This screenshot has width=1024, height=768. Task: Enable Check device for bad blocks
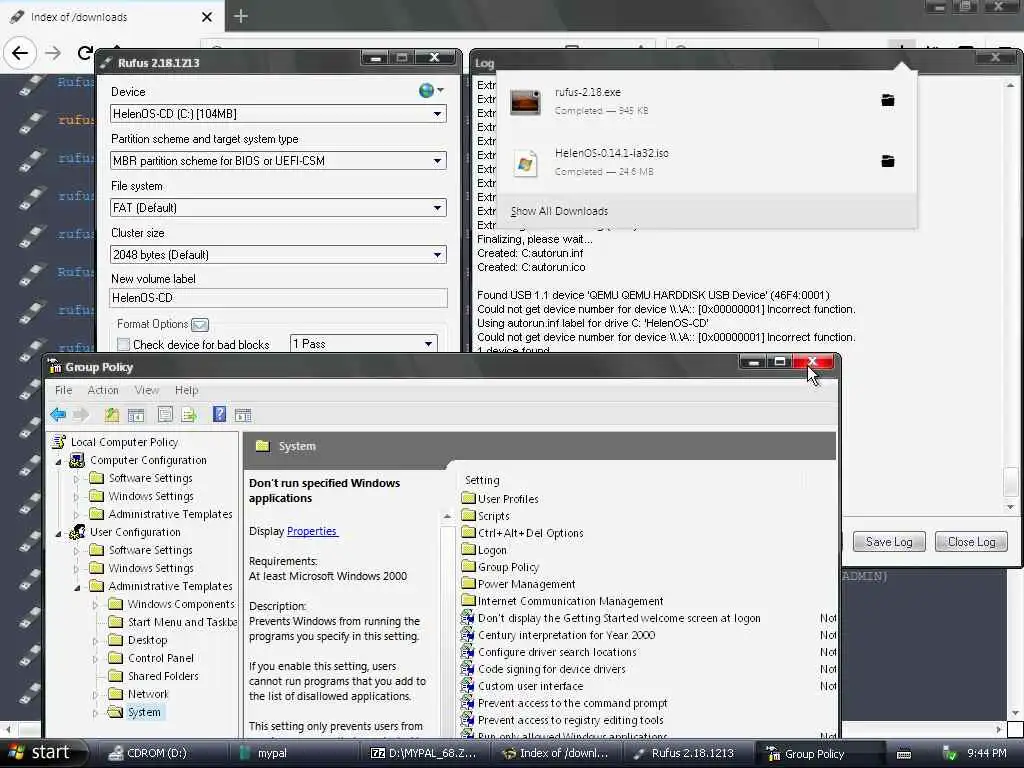123,344
